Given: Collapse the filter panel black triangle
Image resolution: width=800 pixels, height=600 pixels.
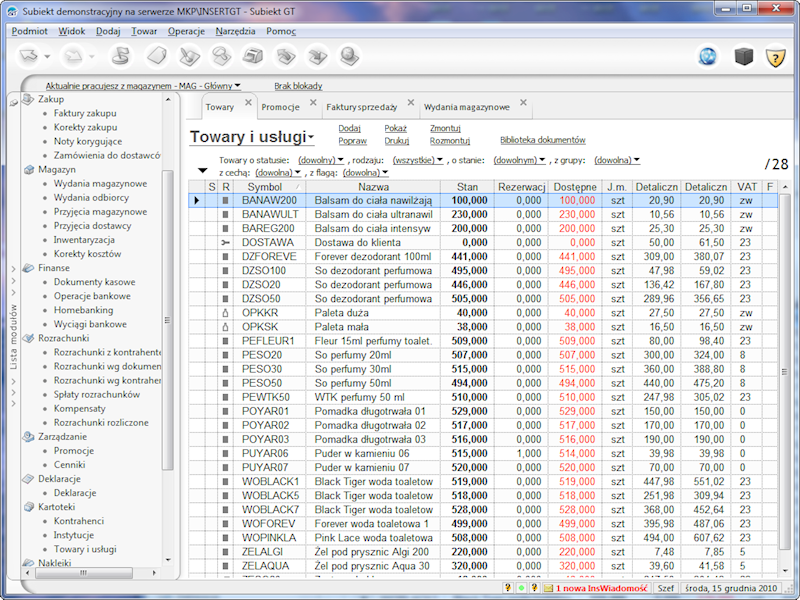Looking at the screenshot, I should coord(203,171).
